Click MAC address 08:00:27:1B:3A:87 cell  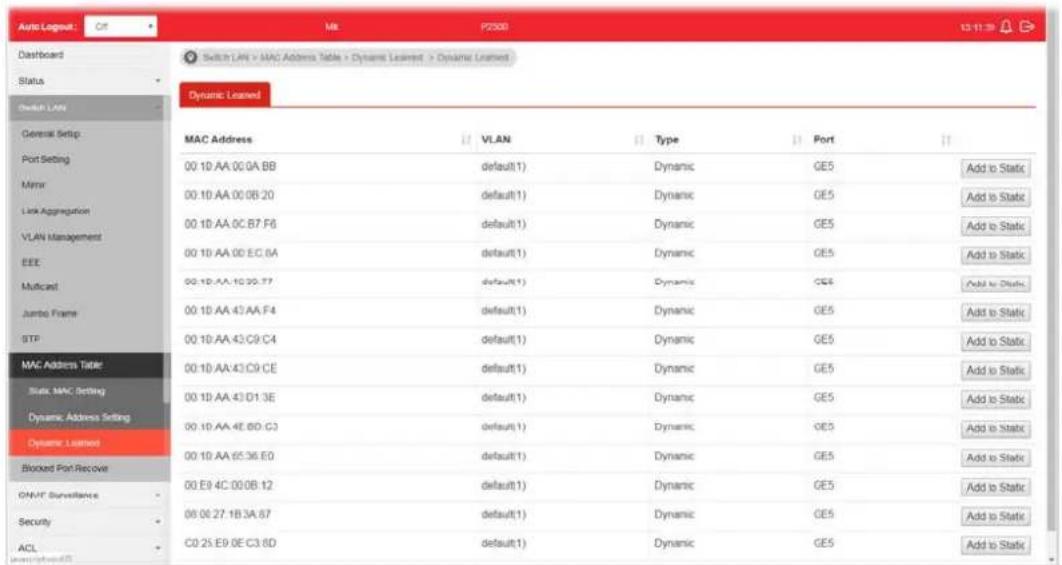[228, 514]
